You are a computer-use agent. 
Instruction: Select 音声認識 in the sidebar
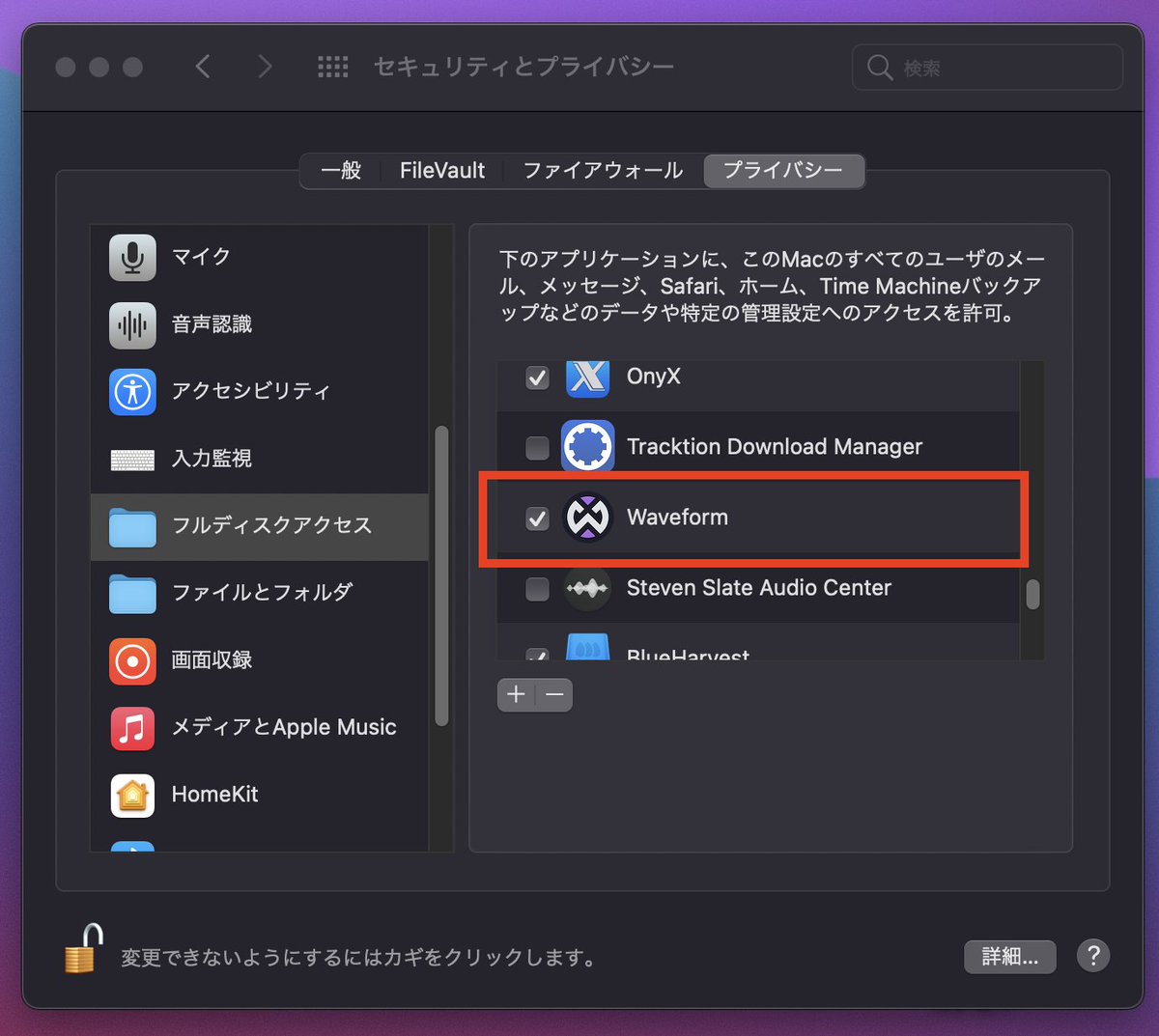tap(259, 324)
